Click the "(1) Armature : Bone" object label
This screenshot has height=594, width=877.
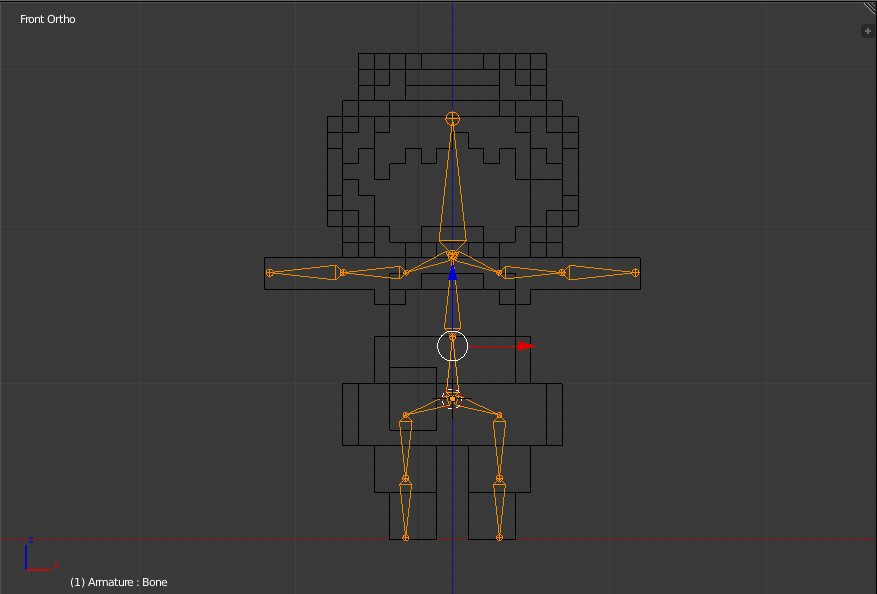point(119,582)
